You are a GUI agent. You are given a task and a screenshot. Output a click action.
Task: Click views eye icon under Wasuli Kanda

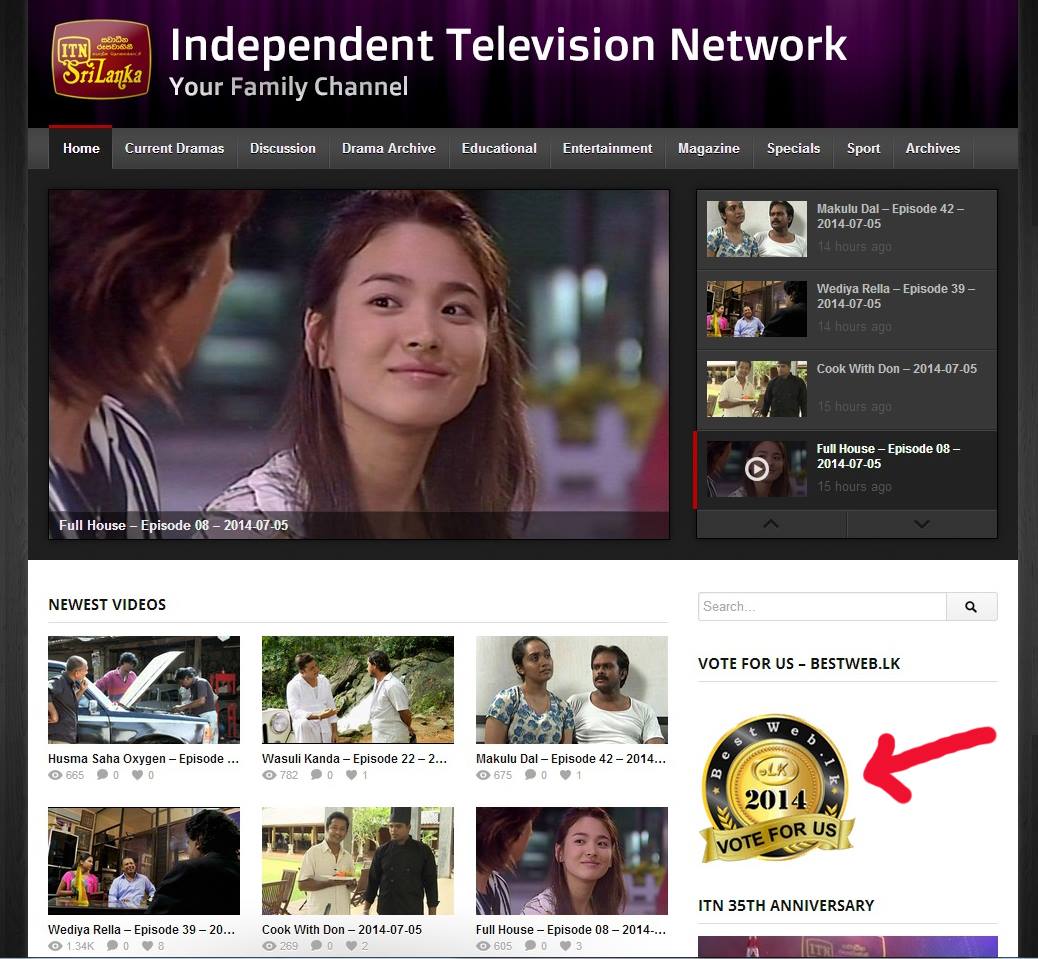[269, 775]
